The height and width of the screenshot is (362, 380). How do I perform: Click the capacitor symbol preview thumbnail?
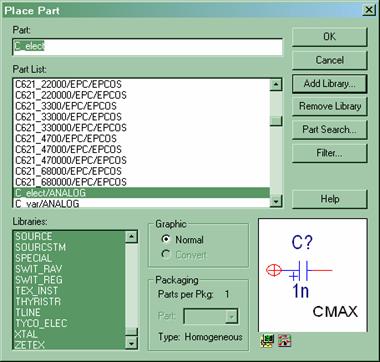pyautogui.click(x=313, y=275)
